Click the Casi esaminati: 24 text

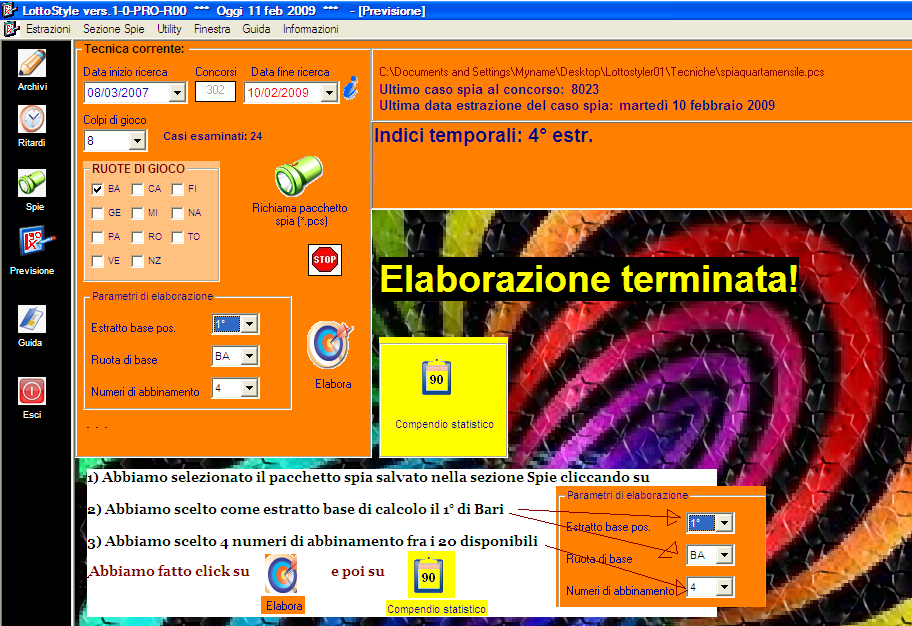(212, 136)
